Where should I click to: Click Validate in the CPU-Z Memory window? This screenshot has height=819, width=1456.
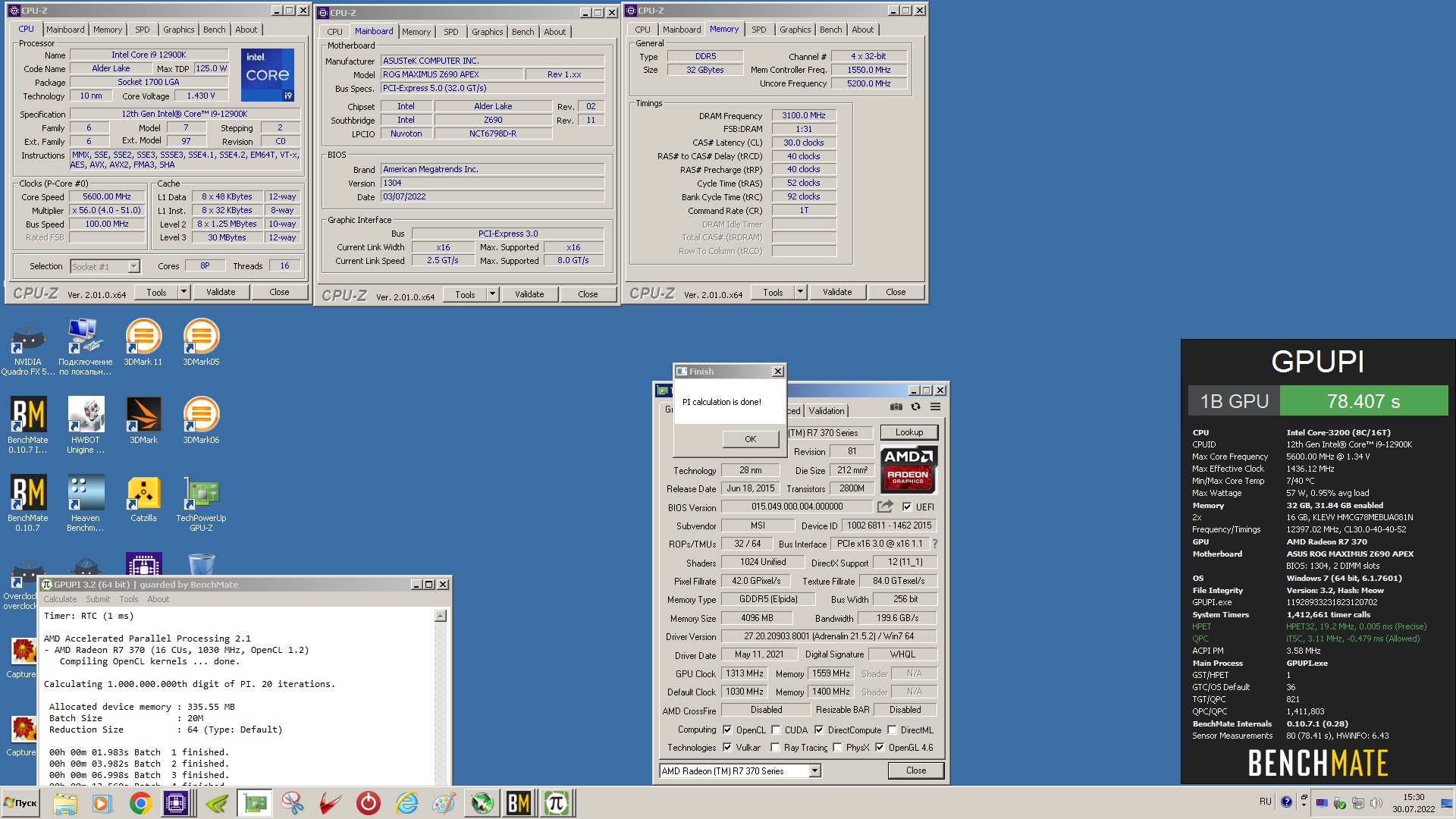(837, 292)
